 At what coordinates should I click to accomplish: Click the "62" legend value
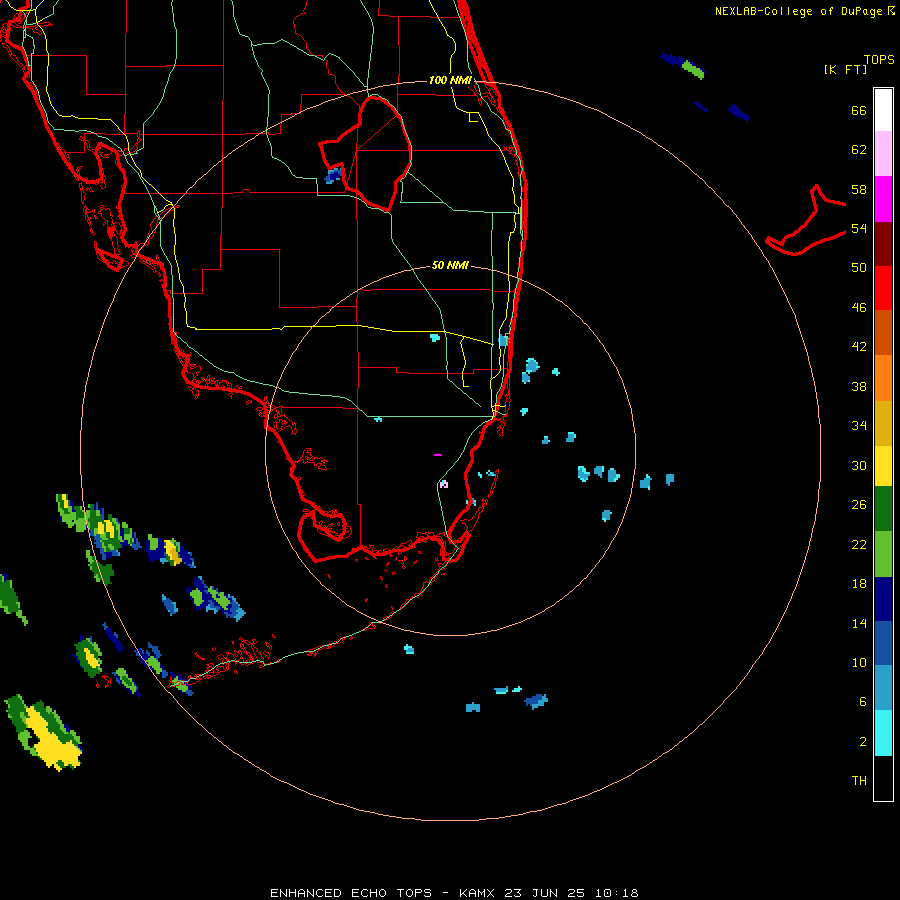click(859, 150)
